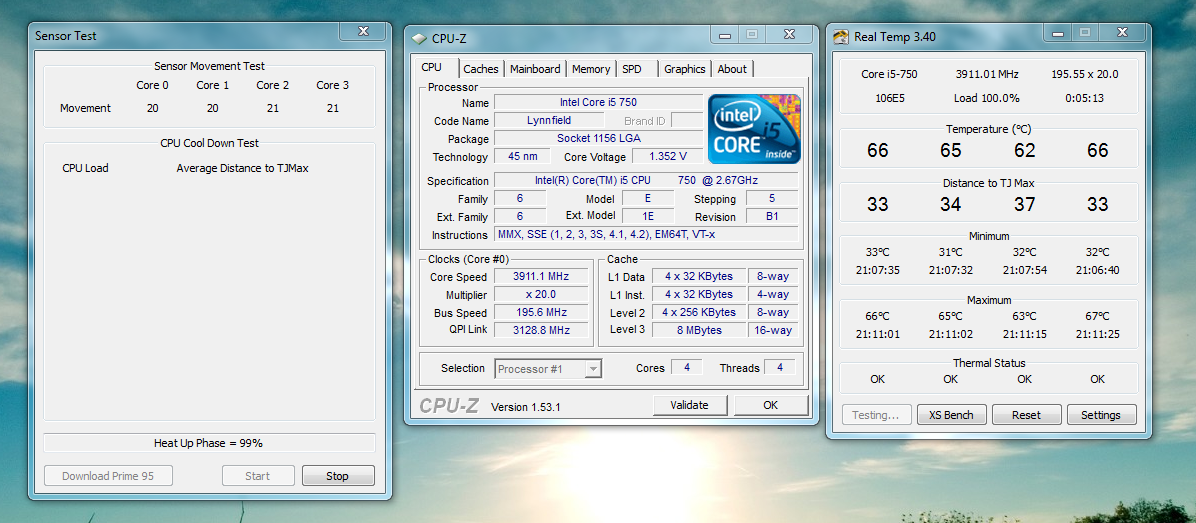Click the minimum temperature 31°C
1196x523 pixels.
[950, 252]
